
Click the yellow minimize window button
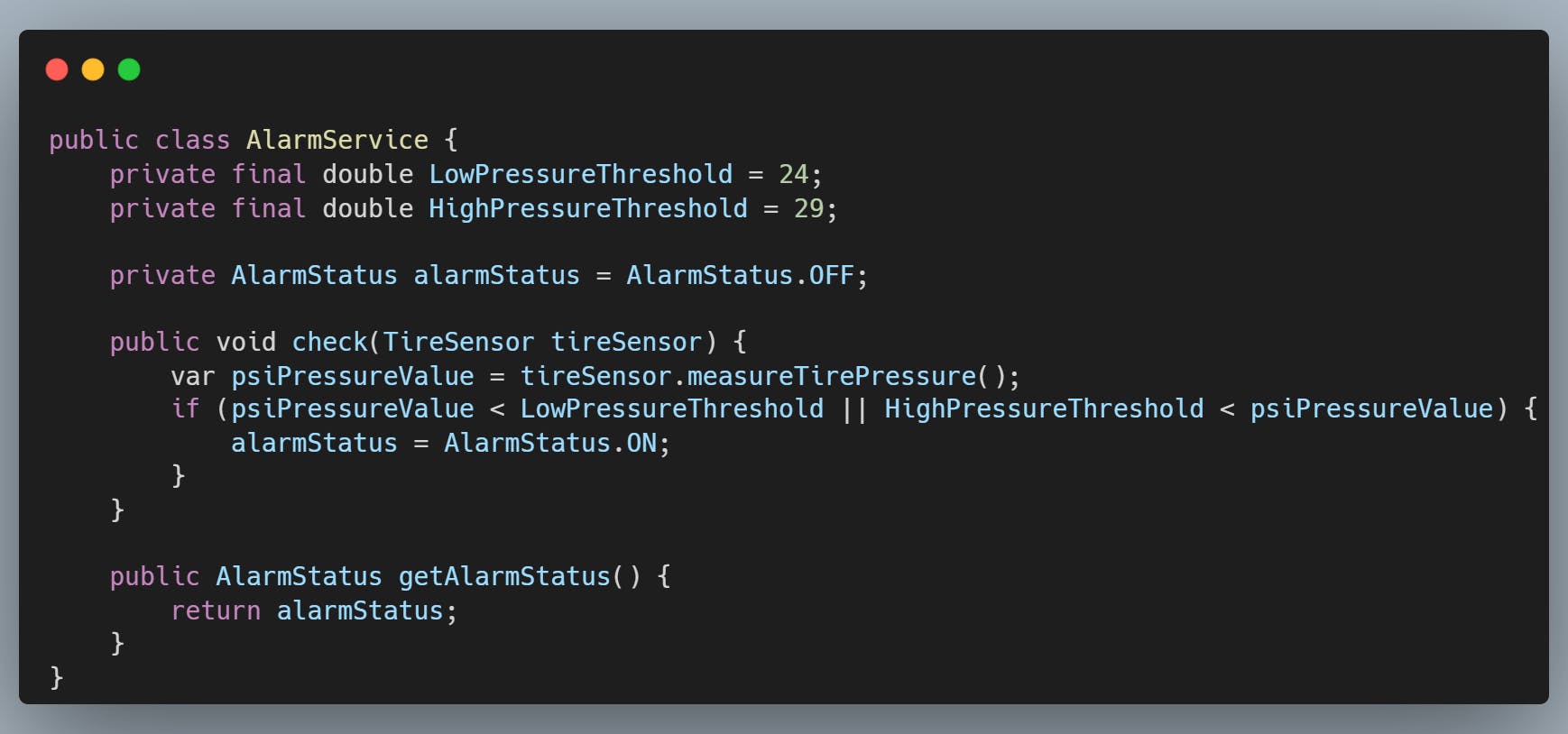pyautogui.click(x=93, y=69)
